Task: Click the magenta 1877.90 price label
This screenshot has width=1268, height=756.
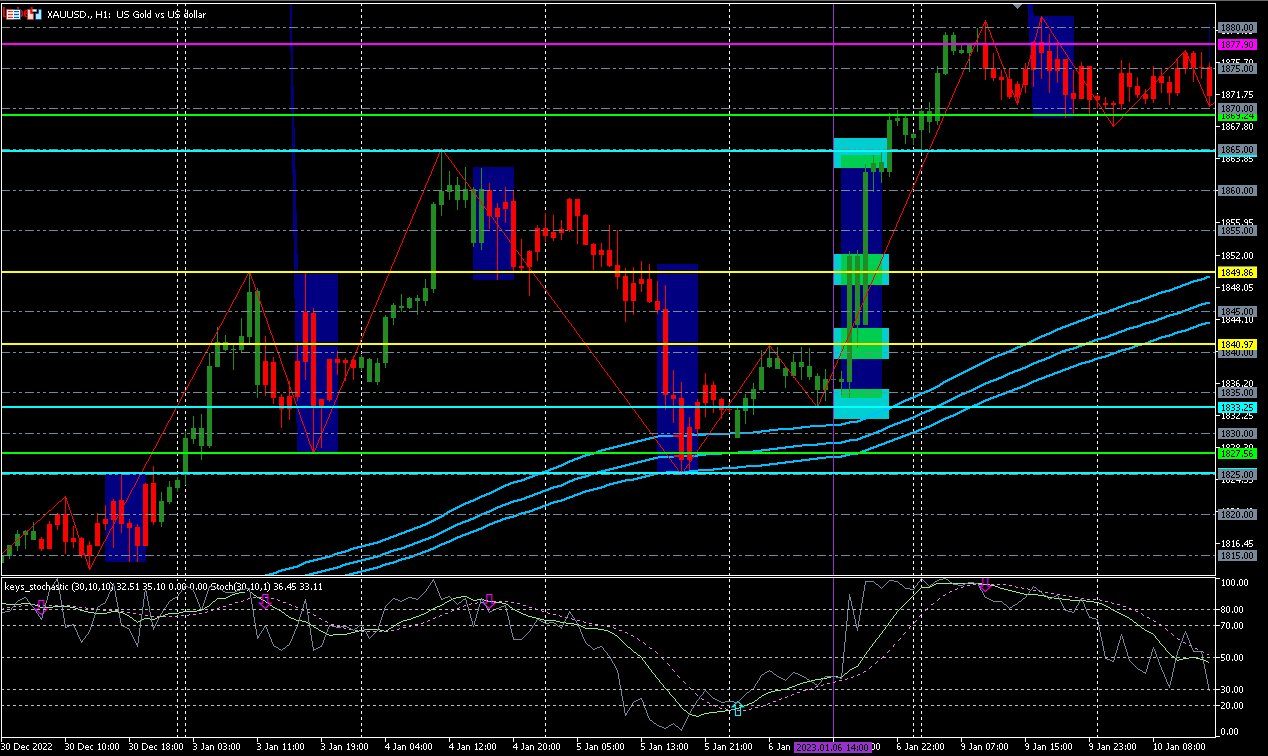Action: tap(1237, 45)
